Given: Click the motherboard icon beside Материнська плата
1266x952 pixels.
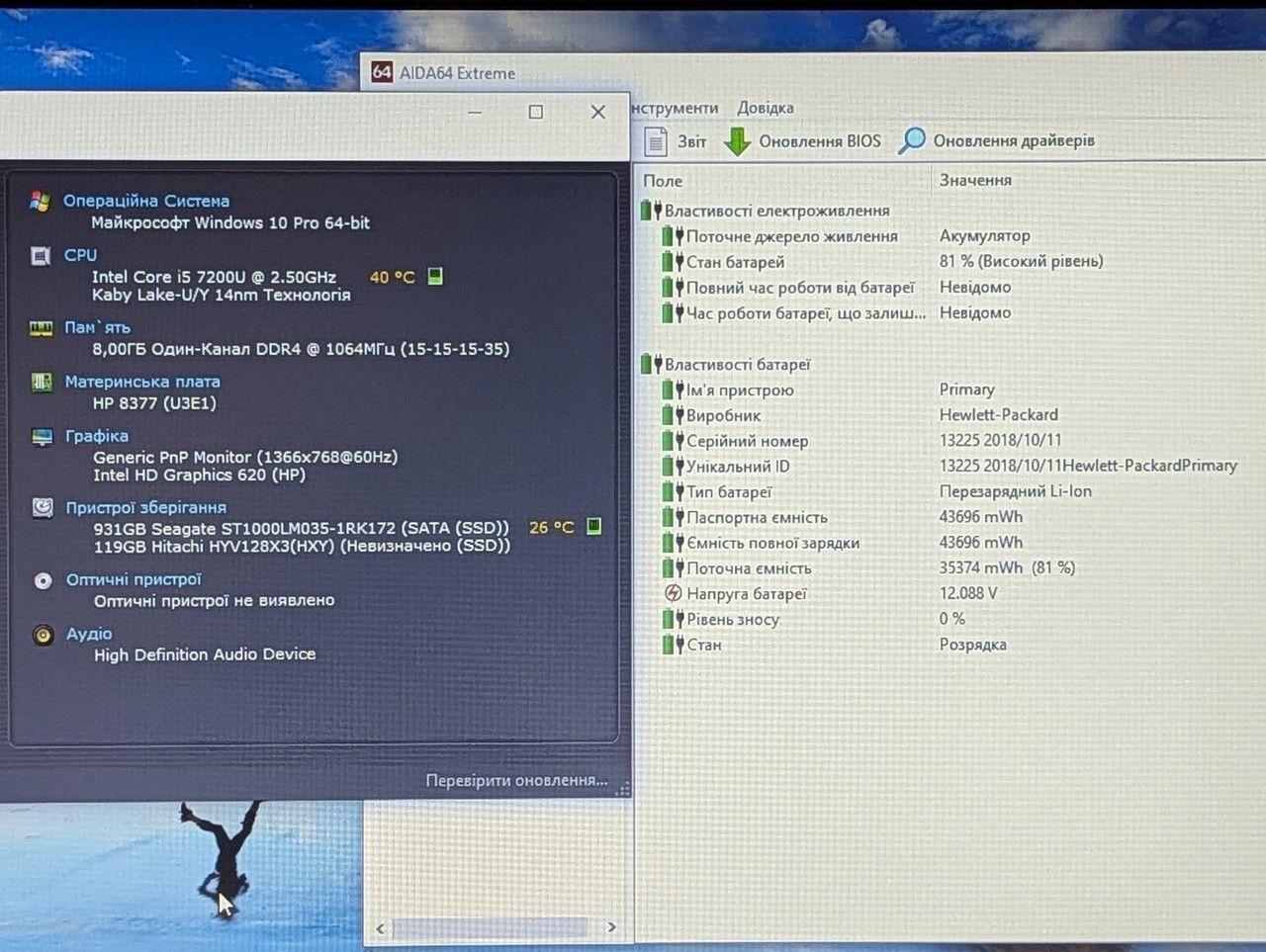Looking at the screenshot, I should pyautogui.click(x=42, y=382).
